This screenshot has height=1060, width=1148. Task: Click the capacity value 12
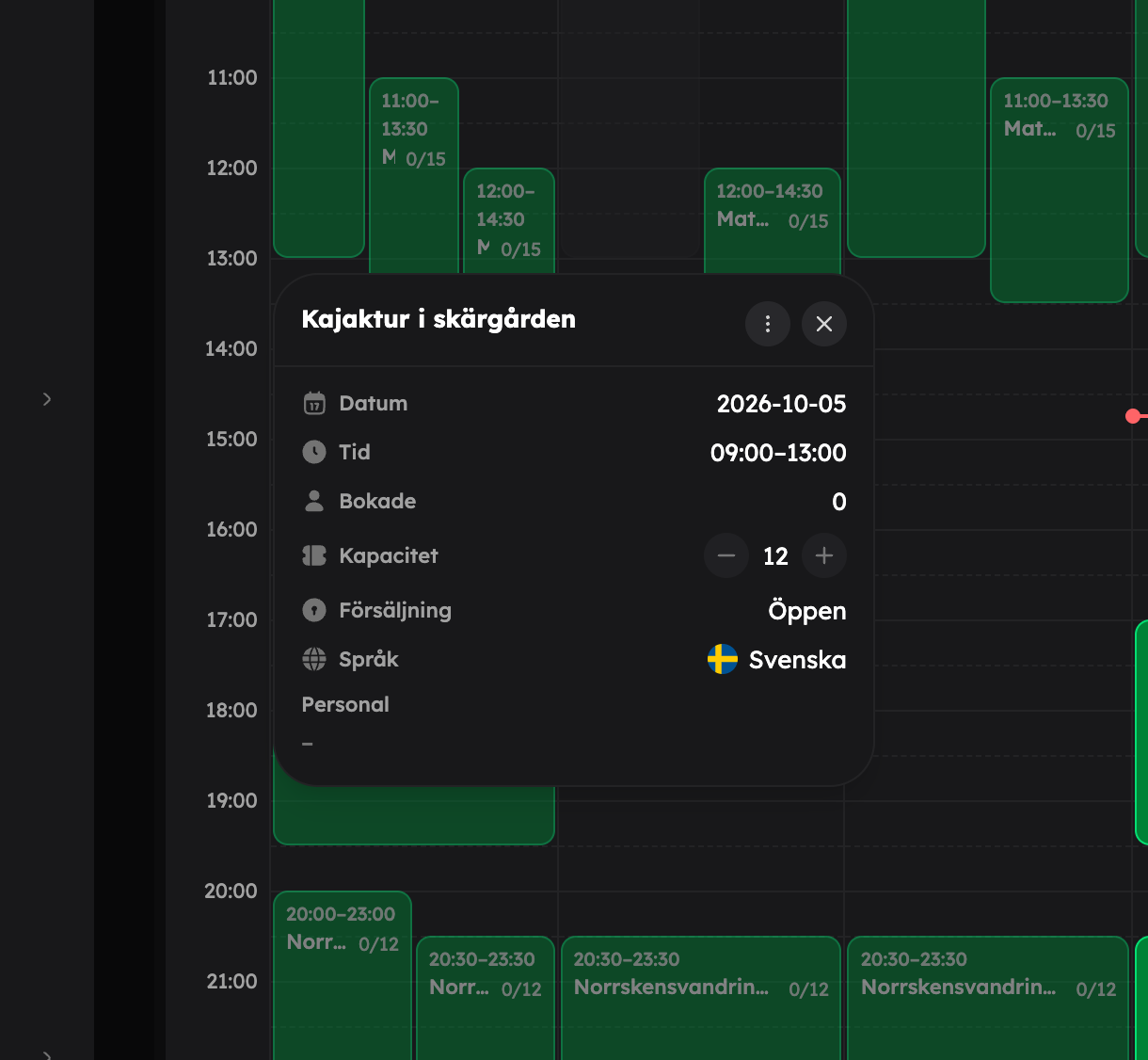tap(775, 556)
